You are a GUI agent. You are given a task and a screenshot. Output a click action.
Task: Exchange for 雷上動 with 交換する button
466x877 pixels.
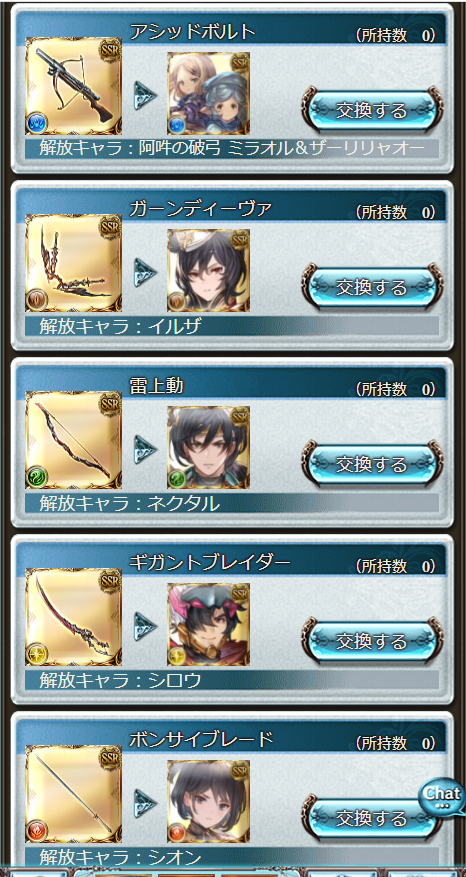(x=372, y=464)
